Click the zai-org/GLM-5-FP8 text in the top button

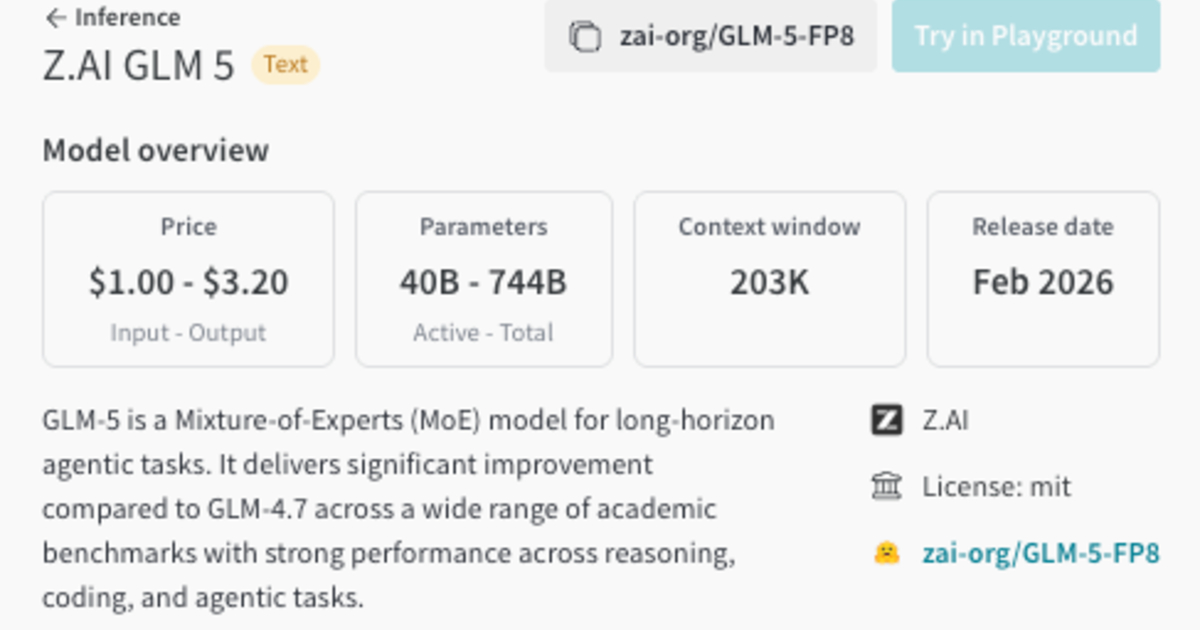tap(736, 37)
